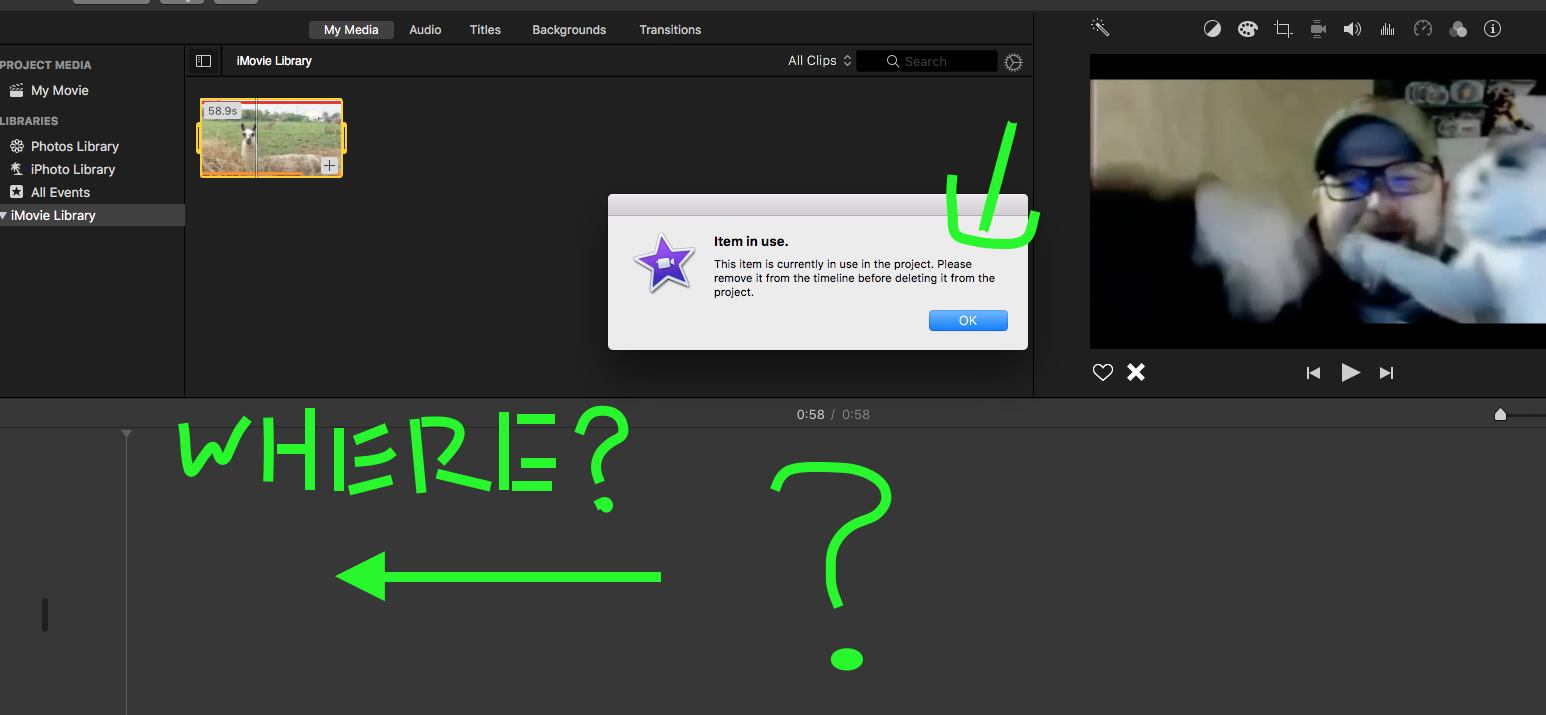This screenshot has height=715, width=1546.
Task: Open browser settings gear icon
Action: (1013, 62)
